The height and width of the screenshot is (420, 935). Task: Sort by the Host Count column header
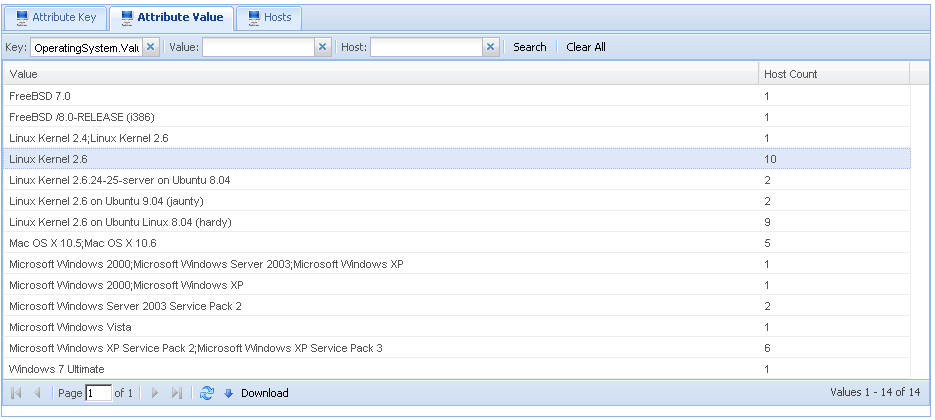point(834,74)
